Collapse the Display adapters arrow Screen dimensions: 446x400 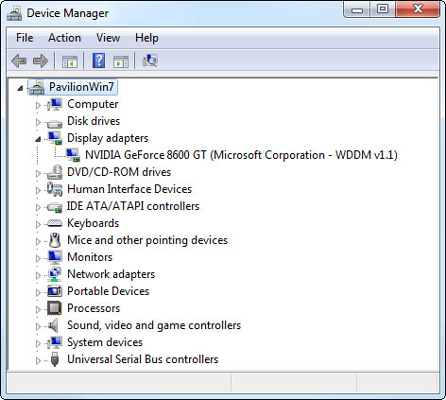point(38,139)
